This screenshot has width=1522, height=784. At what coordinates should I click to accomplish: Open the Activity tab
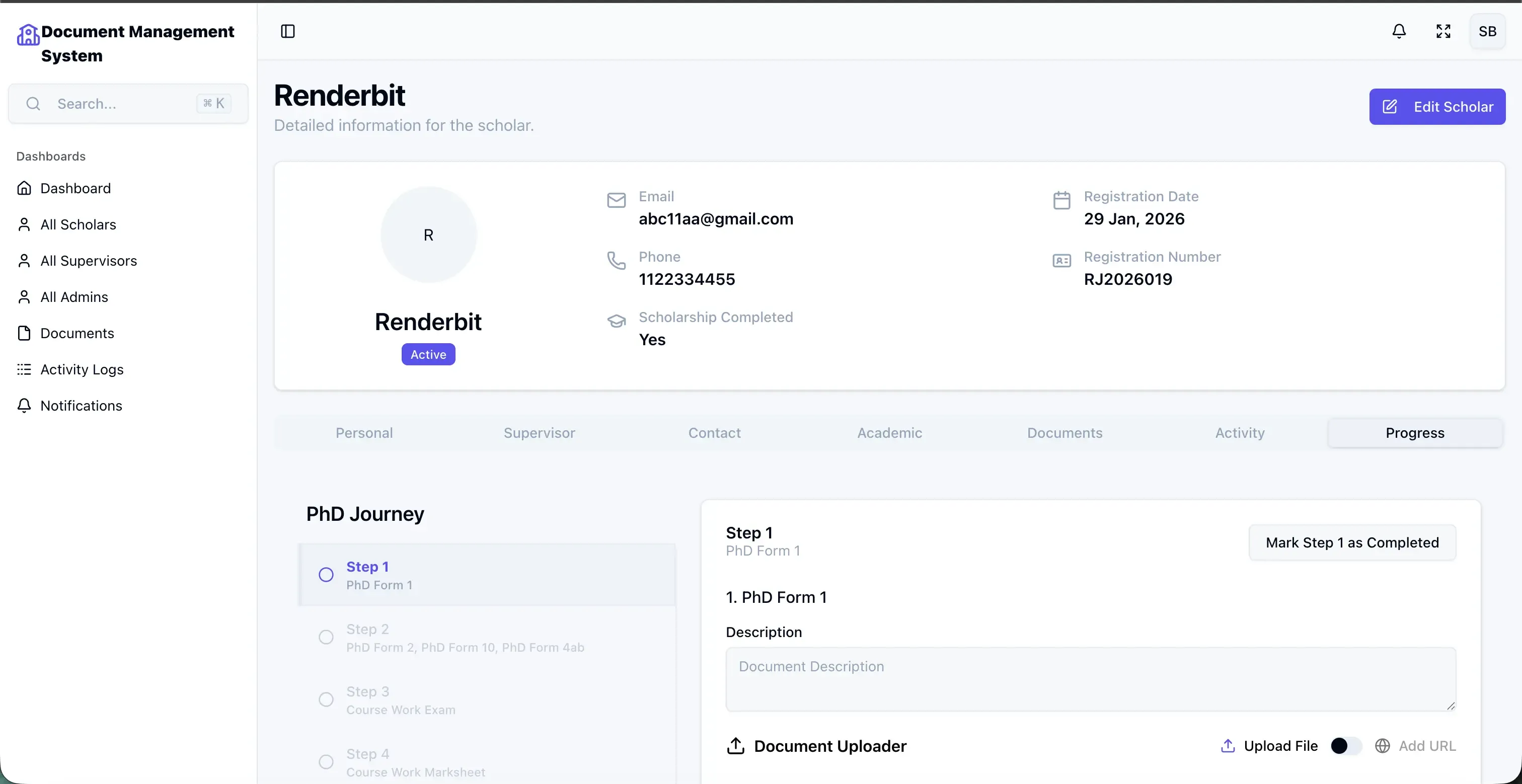coord(1240,433)
